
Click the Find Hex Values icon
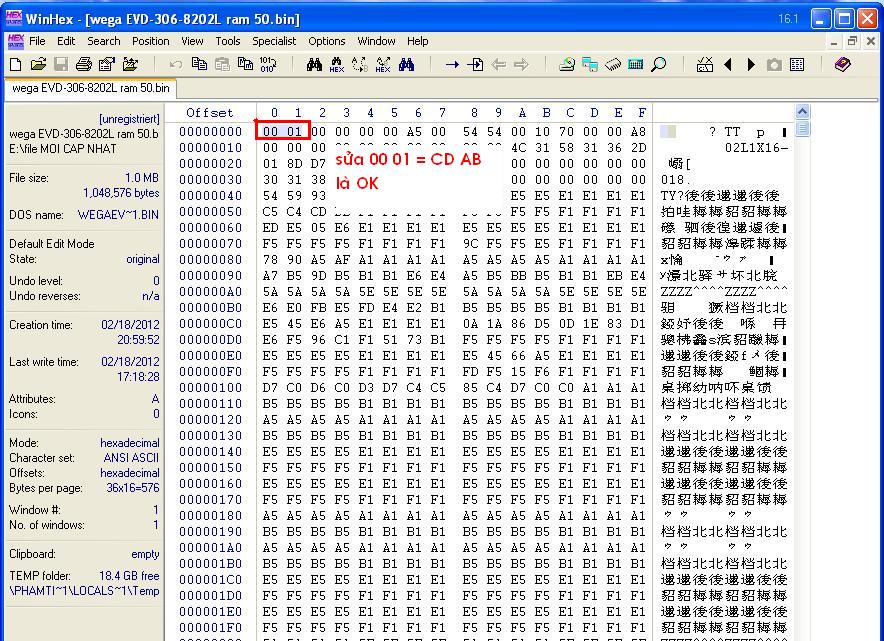[337, 65]
